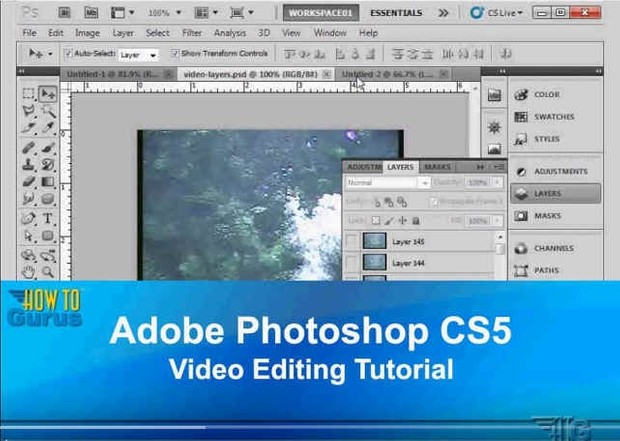Viewport: 620px width, 441px height.
Task: Select the Hand tool
Action: [x=28, y=272]
